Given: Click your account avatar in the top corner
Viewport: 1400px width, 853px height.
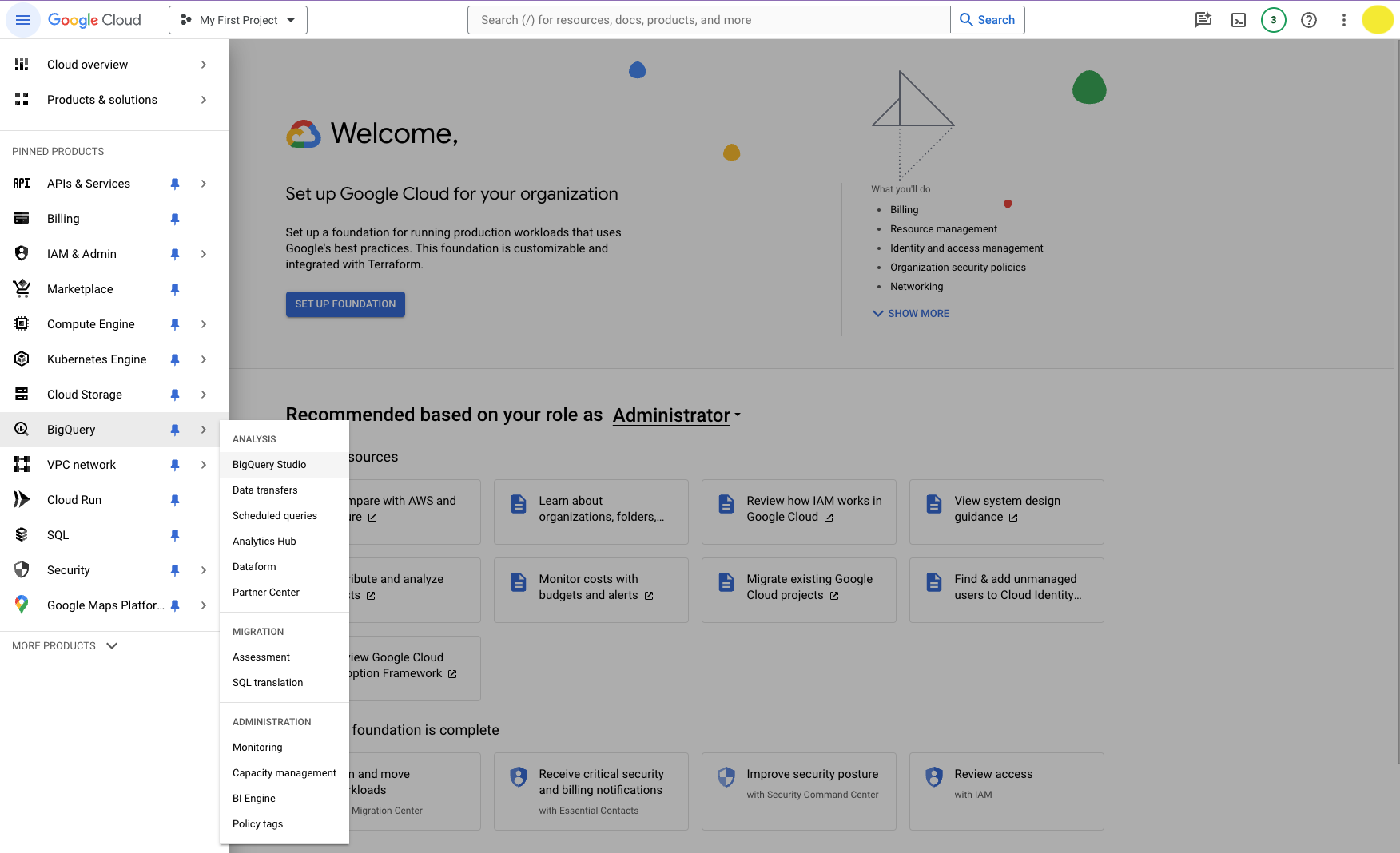Looking at the screenshot, I should coord(1378,19).
